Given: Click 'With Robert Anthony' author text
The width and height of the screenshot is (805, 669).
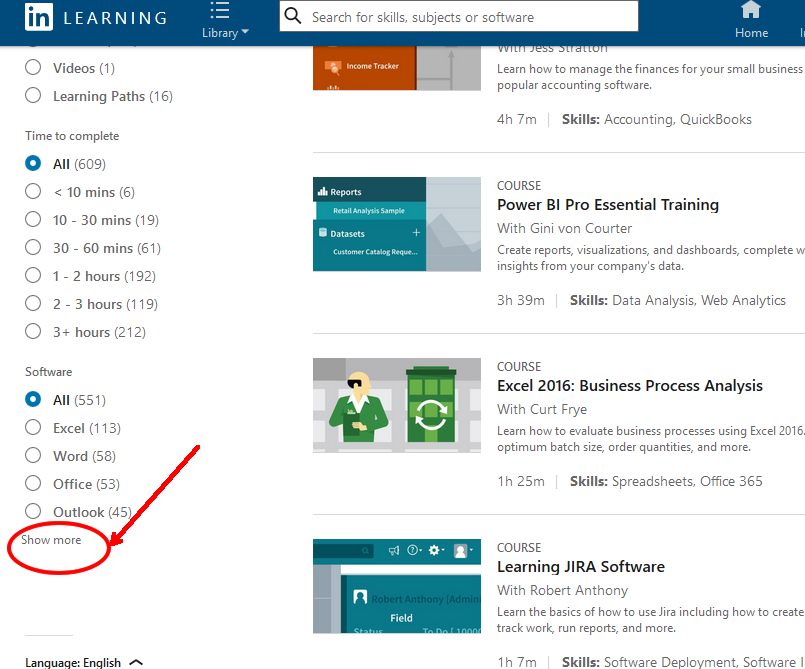Looking at the screenshot, I should [x=562, y=590].
